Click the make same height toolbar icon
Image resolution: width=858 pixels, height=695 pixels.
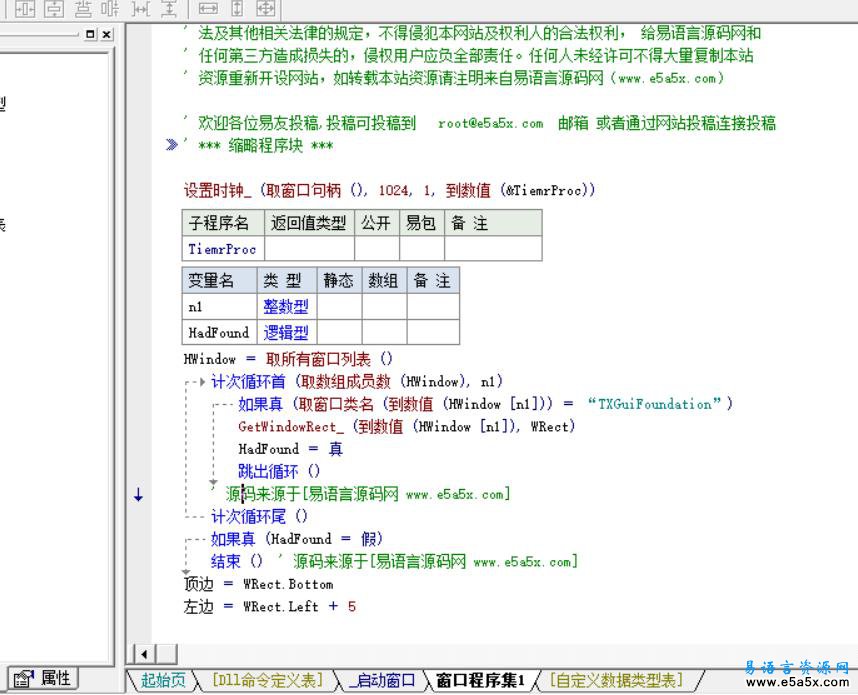click(x=237, y=8)
